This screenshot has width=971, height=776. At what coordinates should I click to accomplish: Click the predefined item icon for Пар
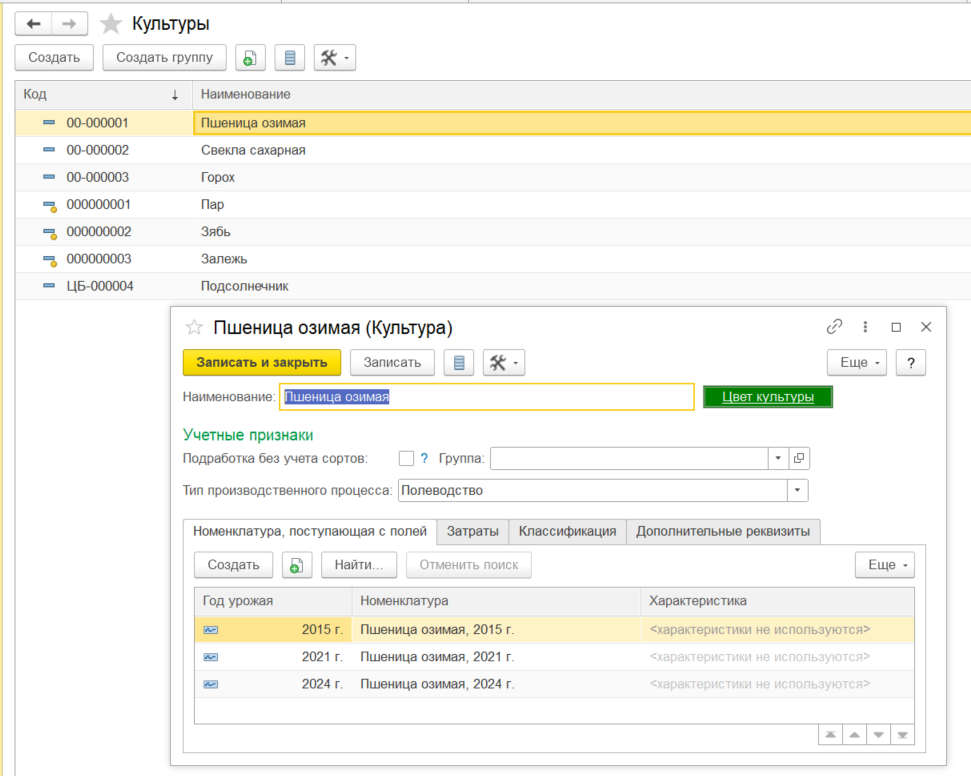coord(50,206)
